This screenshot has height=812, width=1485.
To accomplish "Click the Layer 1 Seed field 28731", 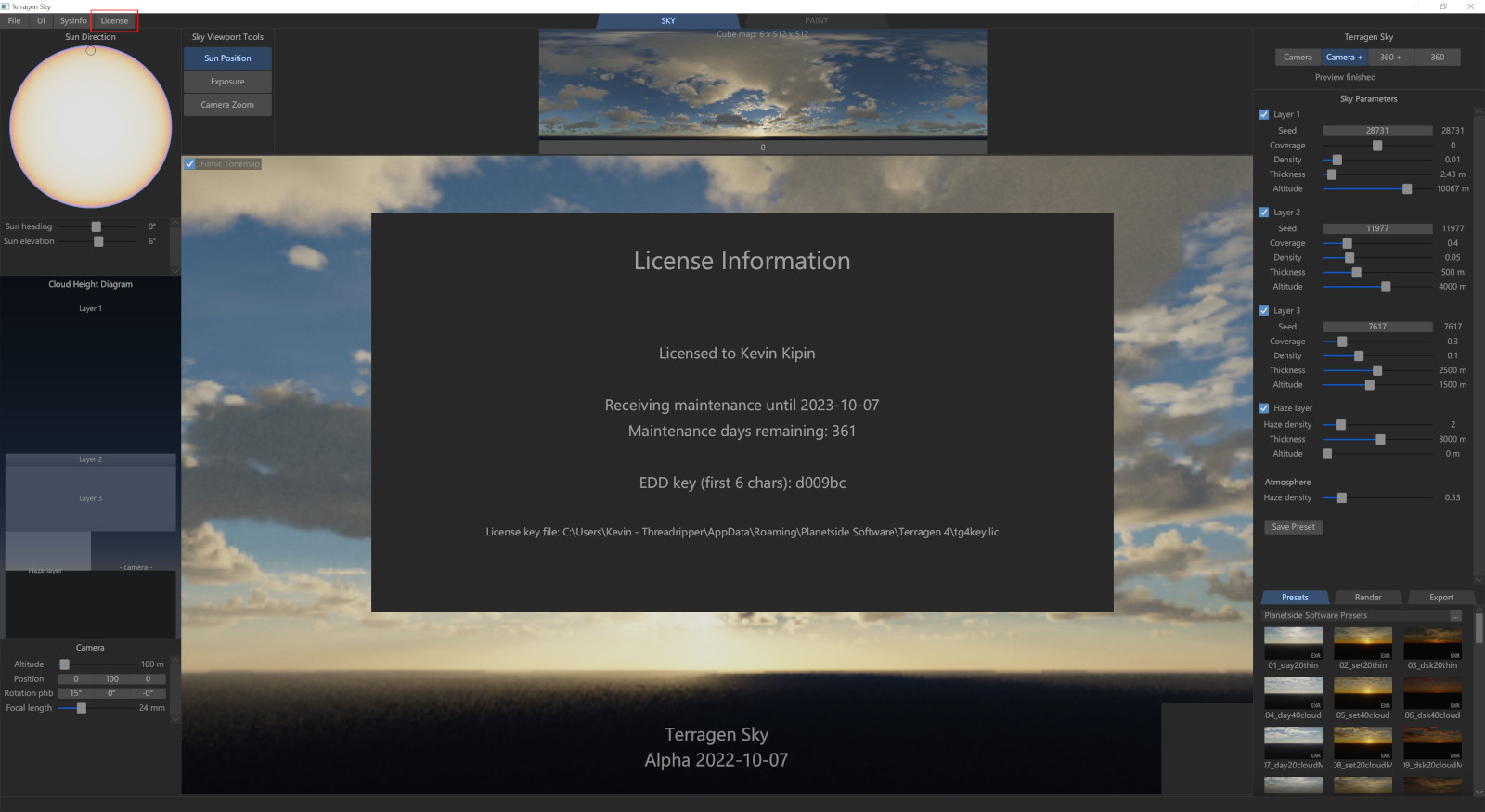I will (1377, 131).
